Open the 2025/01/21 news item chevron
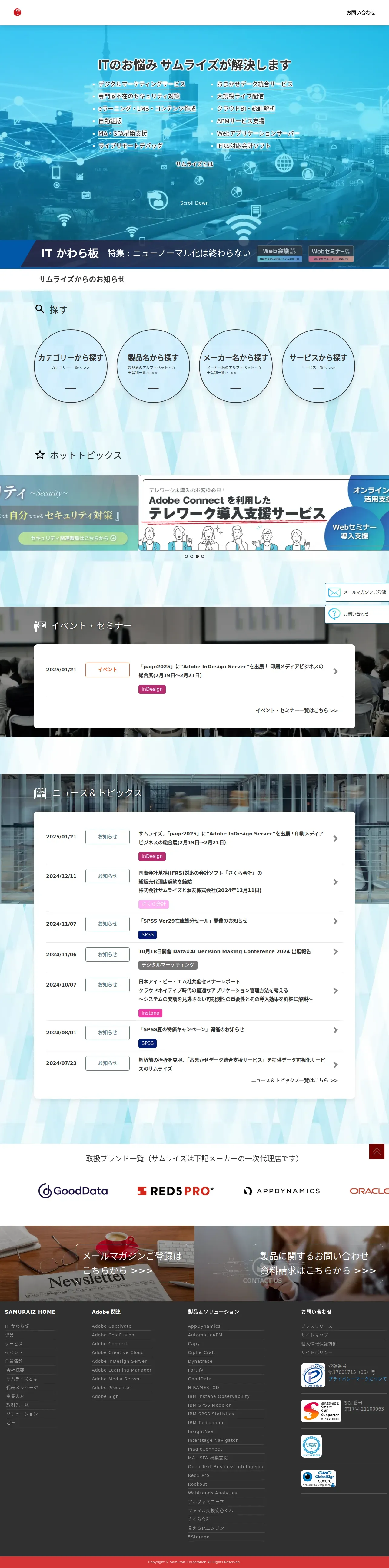 coord(335,839)
